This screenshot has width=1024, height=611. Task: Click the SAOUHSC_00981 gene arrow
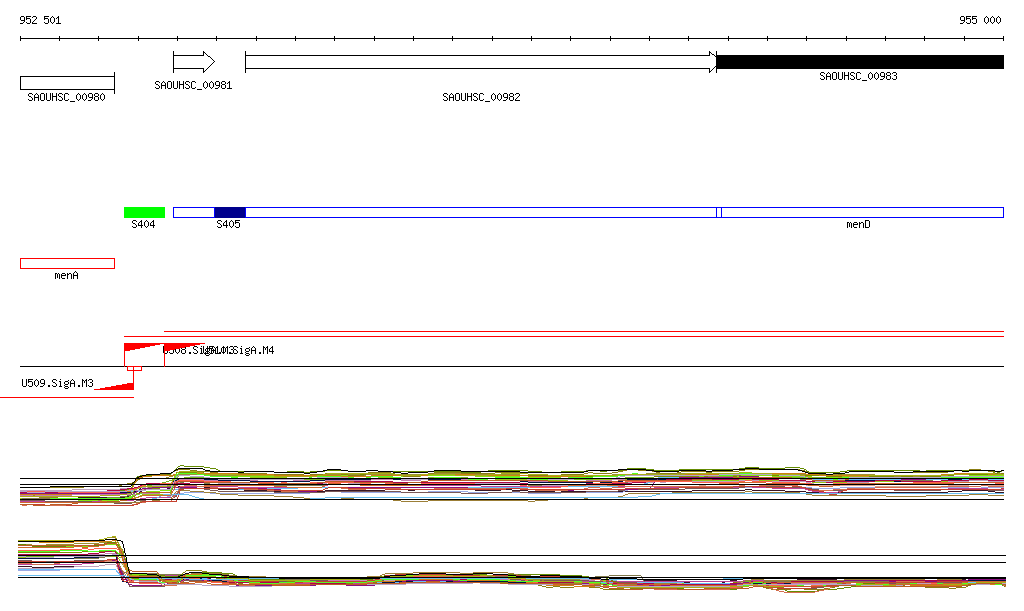(x=193, y=62)
